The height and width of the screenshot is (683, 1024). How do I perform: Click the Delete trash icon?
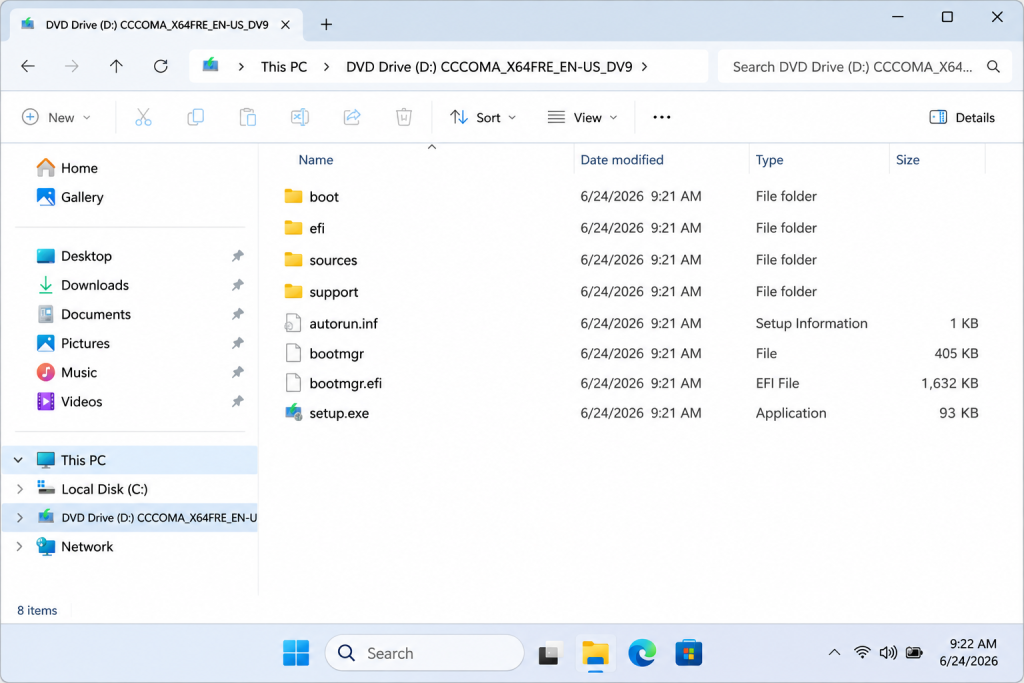tap(404, 118)
